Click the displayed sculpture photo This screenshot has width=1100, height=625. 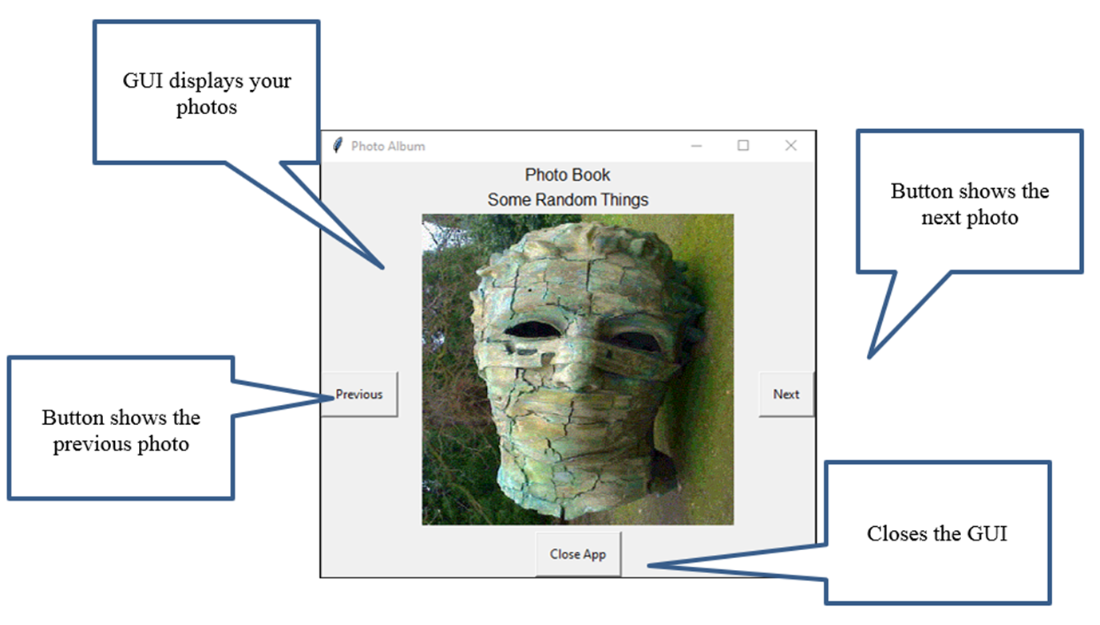578,370
